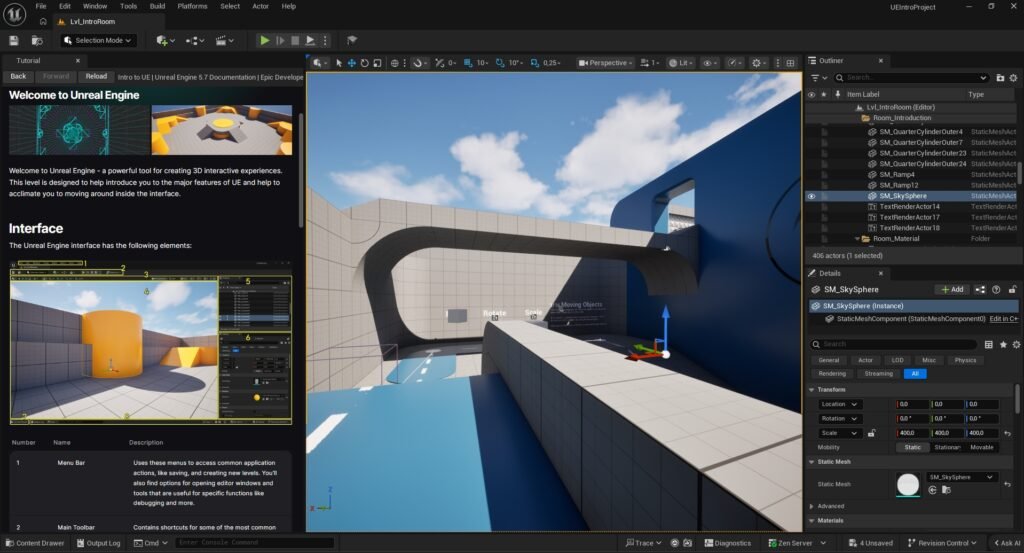Select the Rendering filter in Details

pos(832,373)
